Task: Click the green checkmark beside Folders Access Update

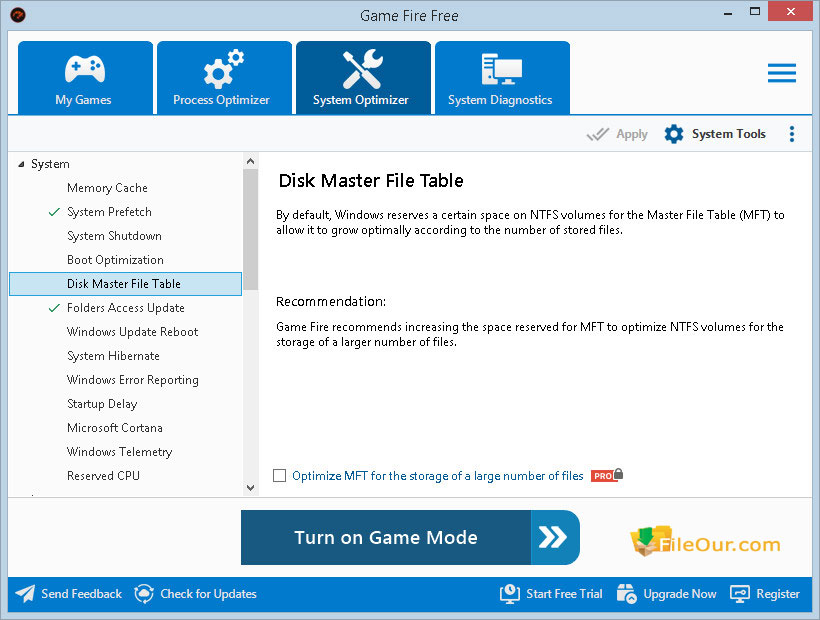Action: click(x=54, y=308)
